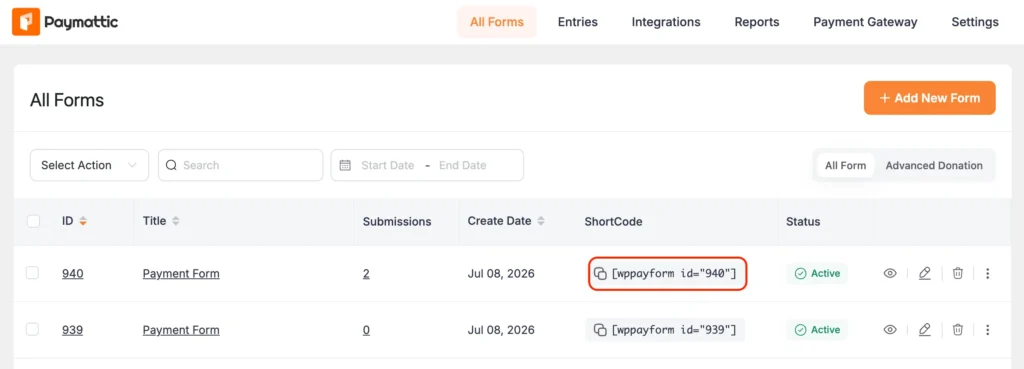Image resolution: width=1024 pixels, height=369 pixels.
Task: Go to the Entries tab
Action: [x=577, y=22]
